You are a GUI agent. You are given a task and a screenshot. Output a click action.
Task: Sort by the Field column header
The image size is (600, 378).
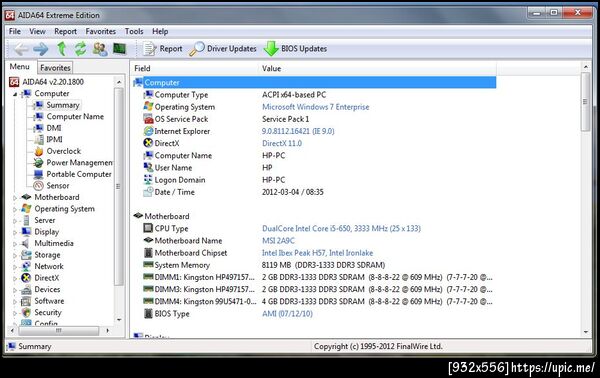[x=194, y=68]
